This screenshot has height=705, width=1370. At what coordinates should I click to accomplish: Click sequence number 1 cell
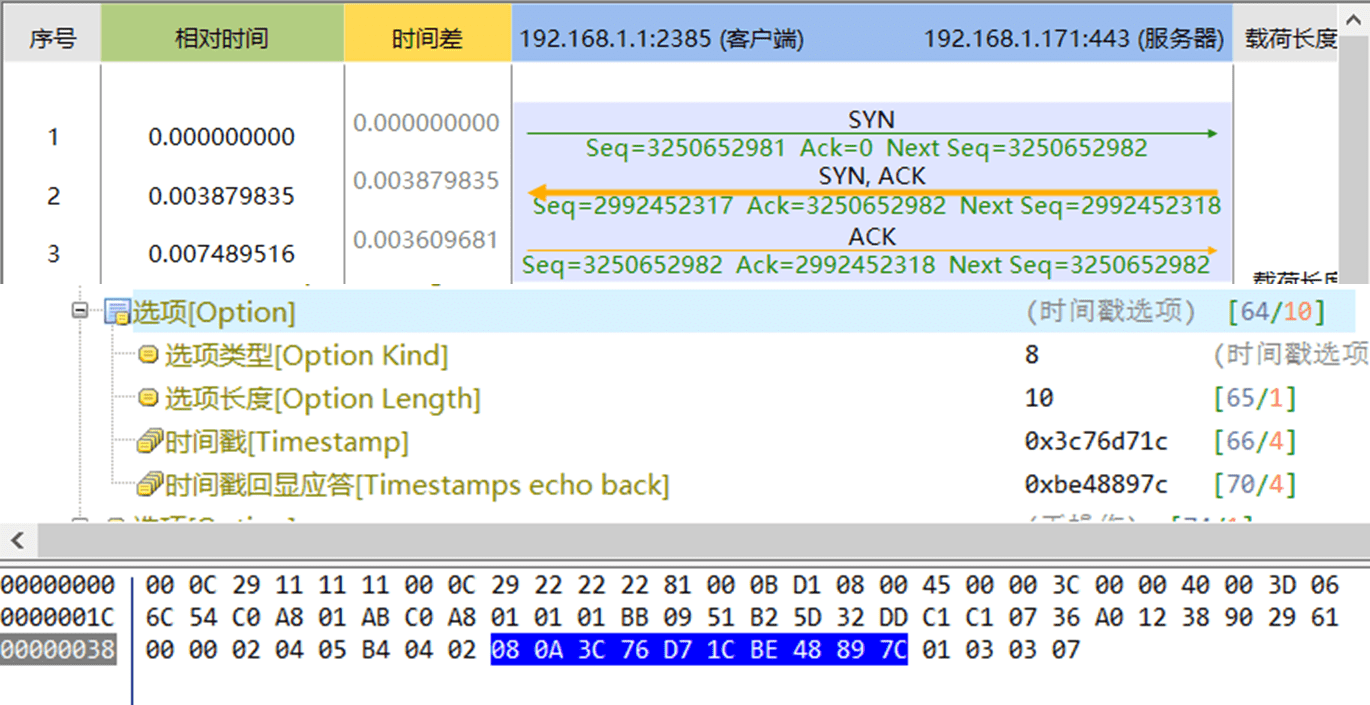[x=53, y=137]
